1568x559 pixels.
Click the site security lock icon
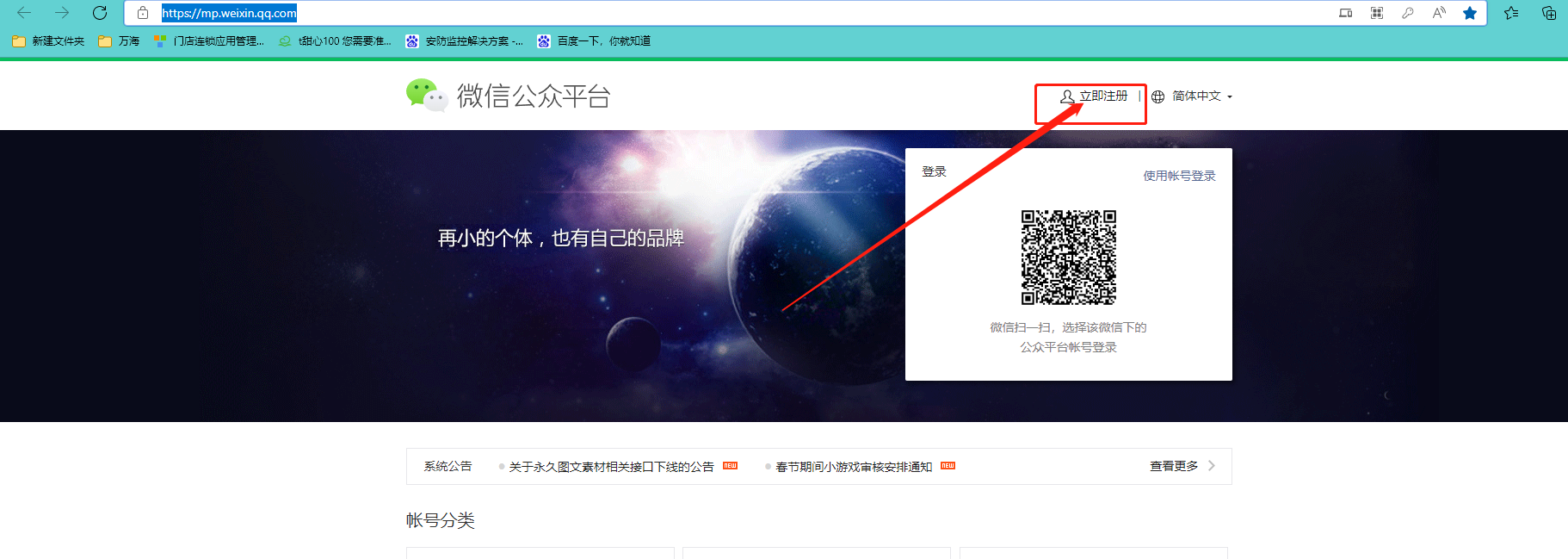click(x=143, y=13)
